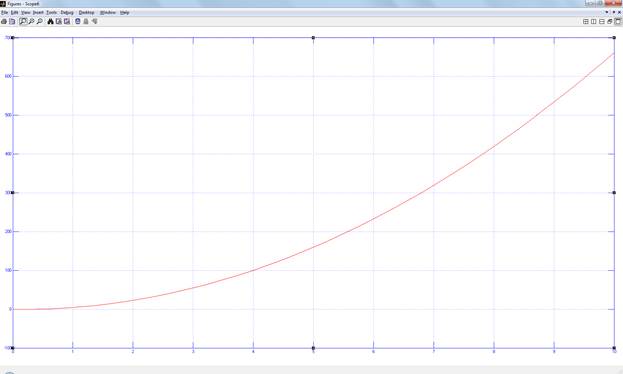The width and height of the screenshot is (623, 374).
Task: Open the Desktop menu
Action: click(x=86, y=13)
